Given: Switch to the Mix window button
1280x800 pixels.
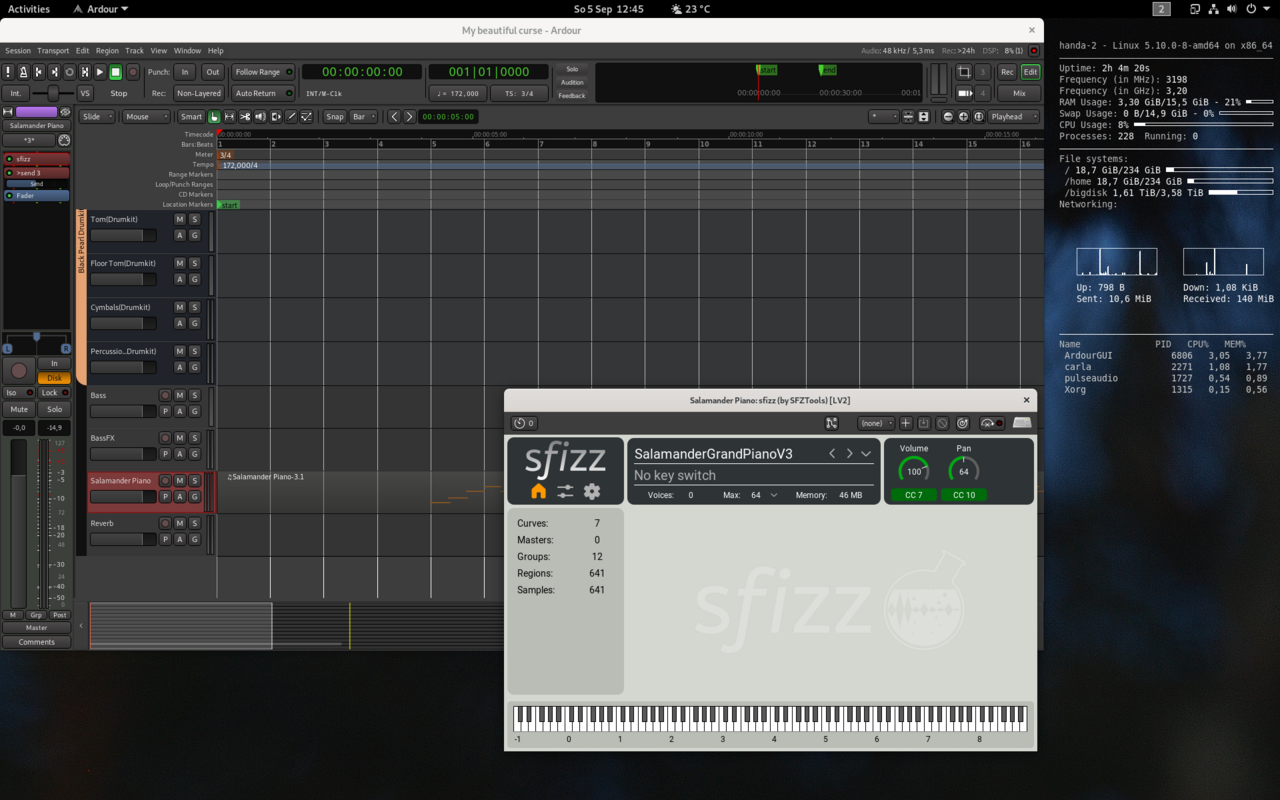Looking at the screenshot, I should (1019, 93).
